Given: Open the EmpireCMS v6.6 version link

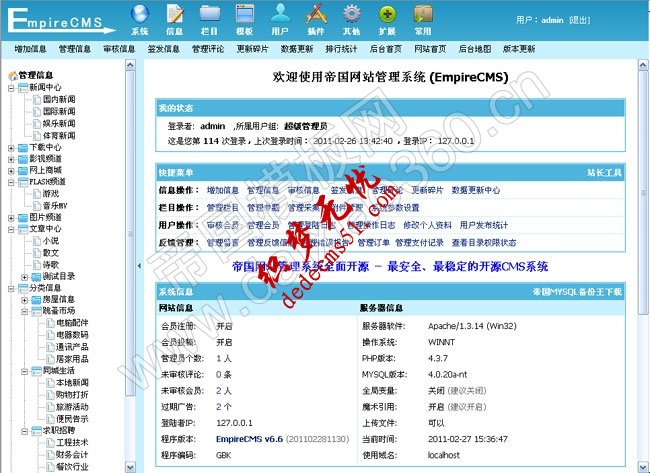Looking at the screenshot, I should [249, 439].
